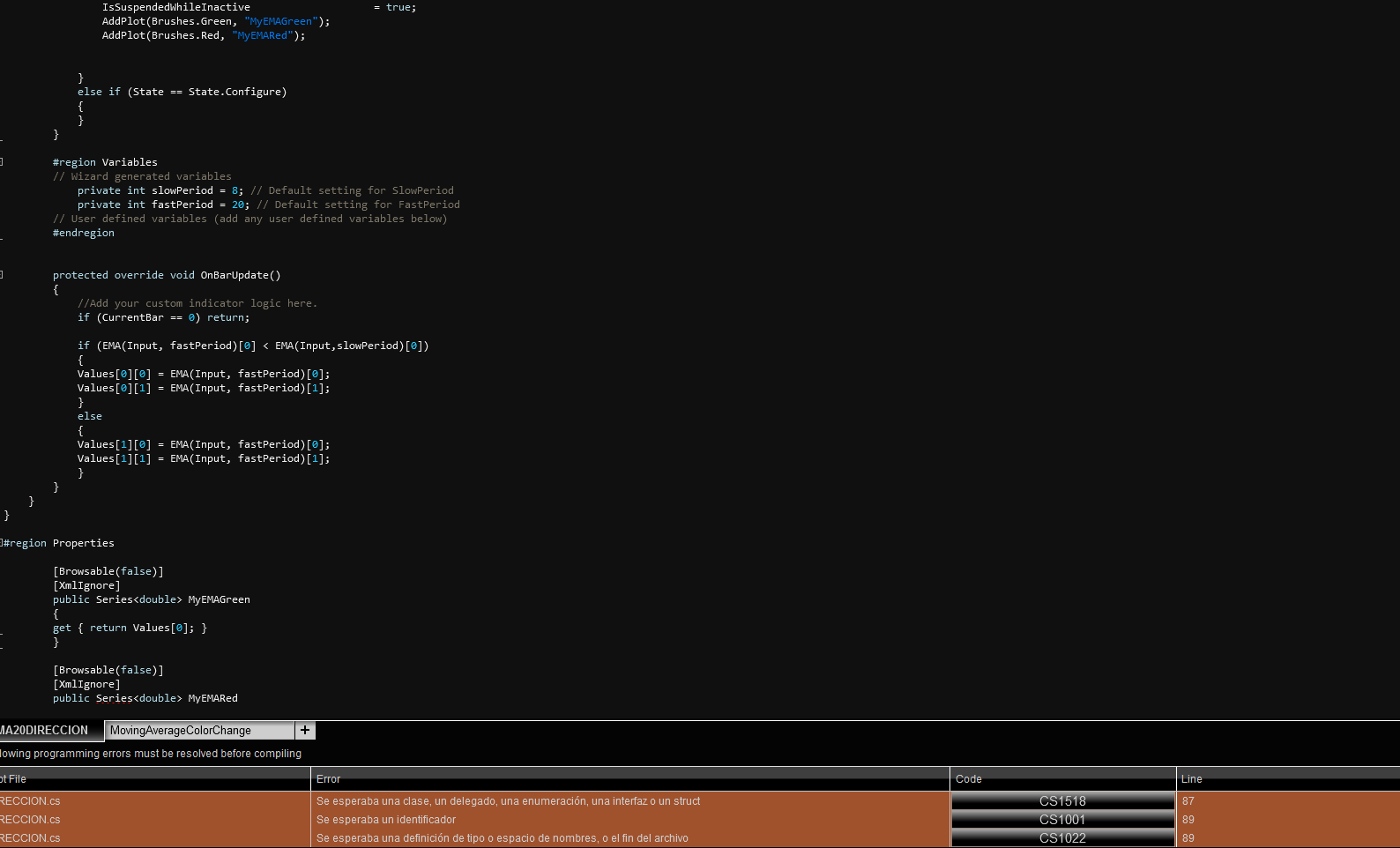Click the EMA fastPeriod versus slowPeriod comparison line
1400x848 pixels.
click(253, 346)
